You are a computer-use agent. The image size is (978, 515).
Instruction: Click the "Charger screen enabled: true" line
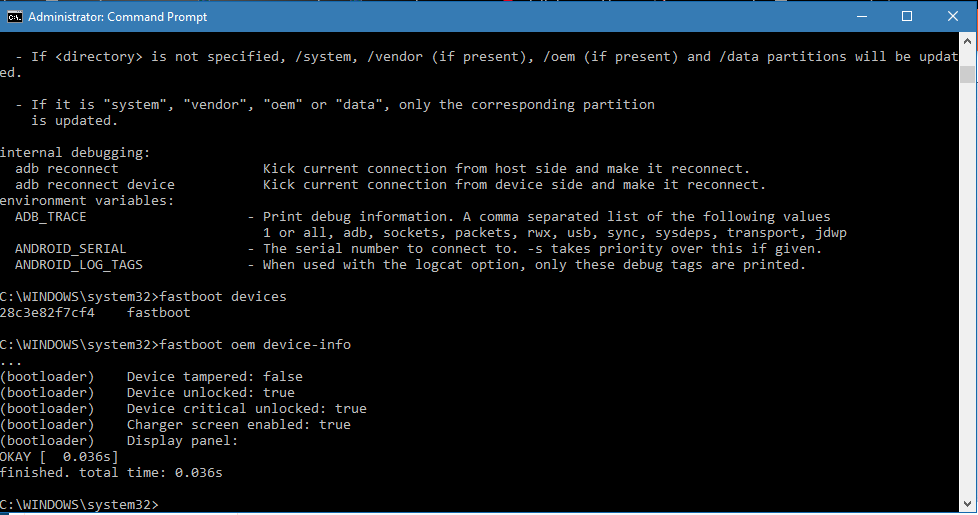click(238, 425)
